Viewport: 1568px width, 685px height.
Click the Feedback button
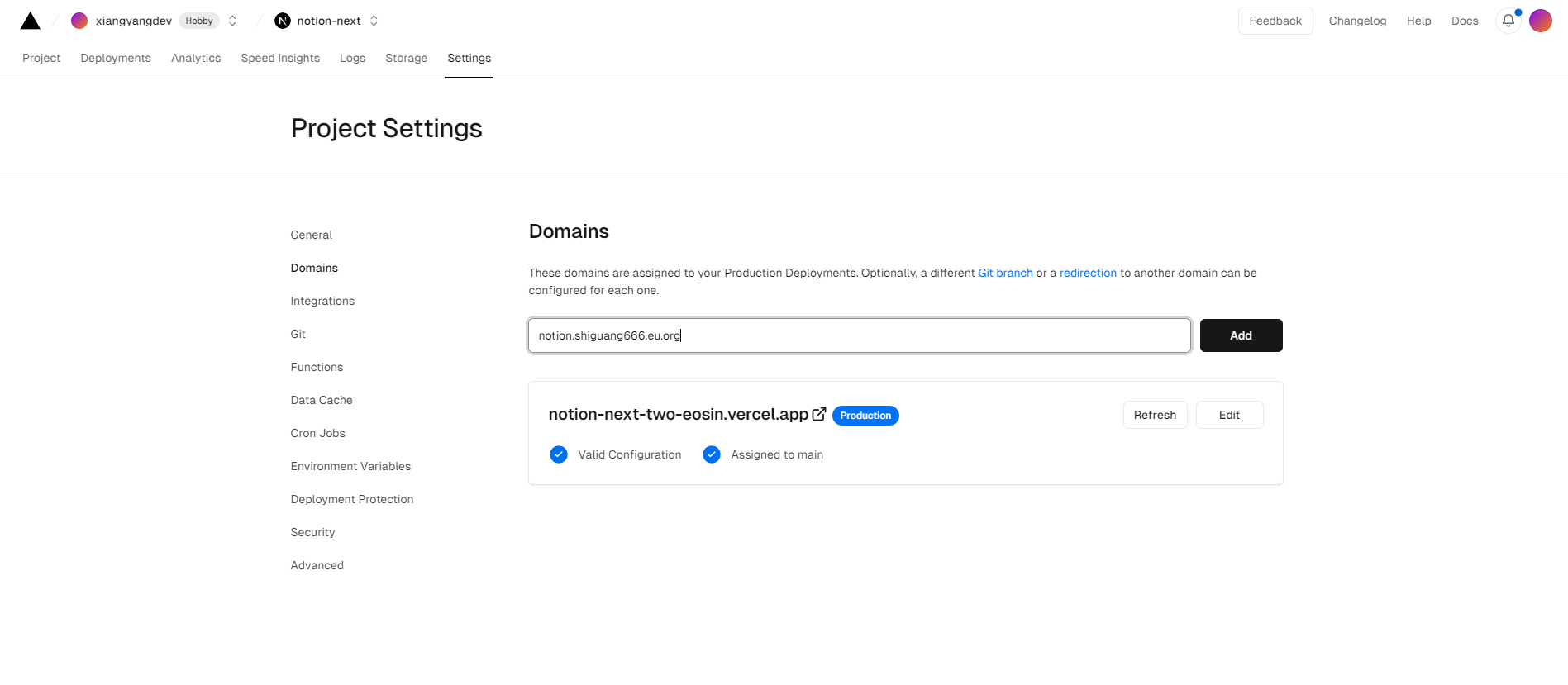pyautogui.click(x=1275, y=21)
